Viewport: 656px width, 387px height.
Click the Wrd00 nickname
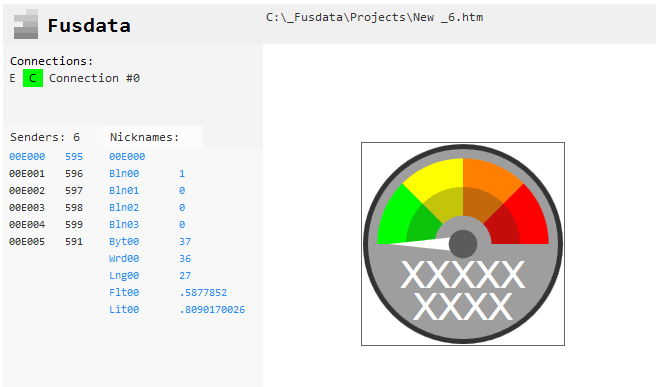pos(124,259)
